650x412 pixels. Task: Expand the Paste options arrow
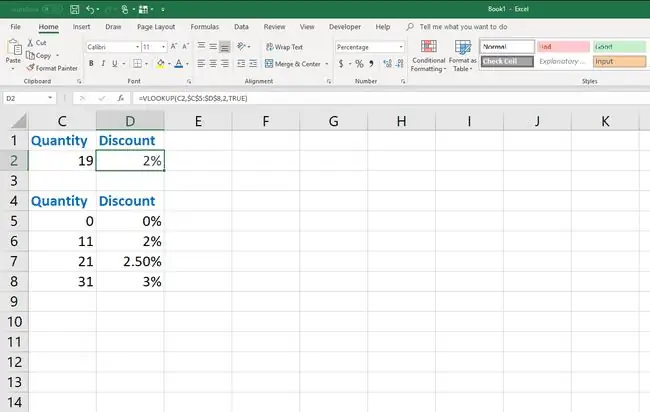pyautogui.click(x=13, y=68)
